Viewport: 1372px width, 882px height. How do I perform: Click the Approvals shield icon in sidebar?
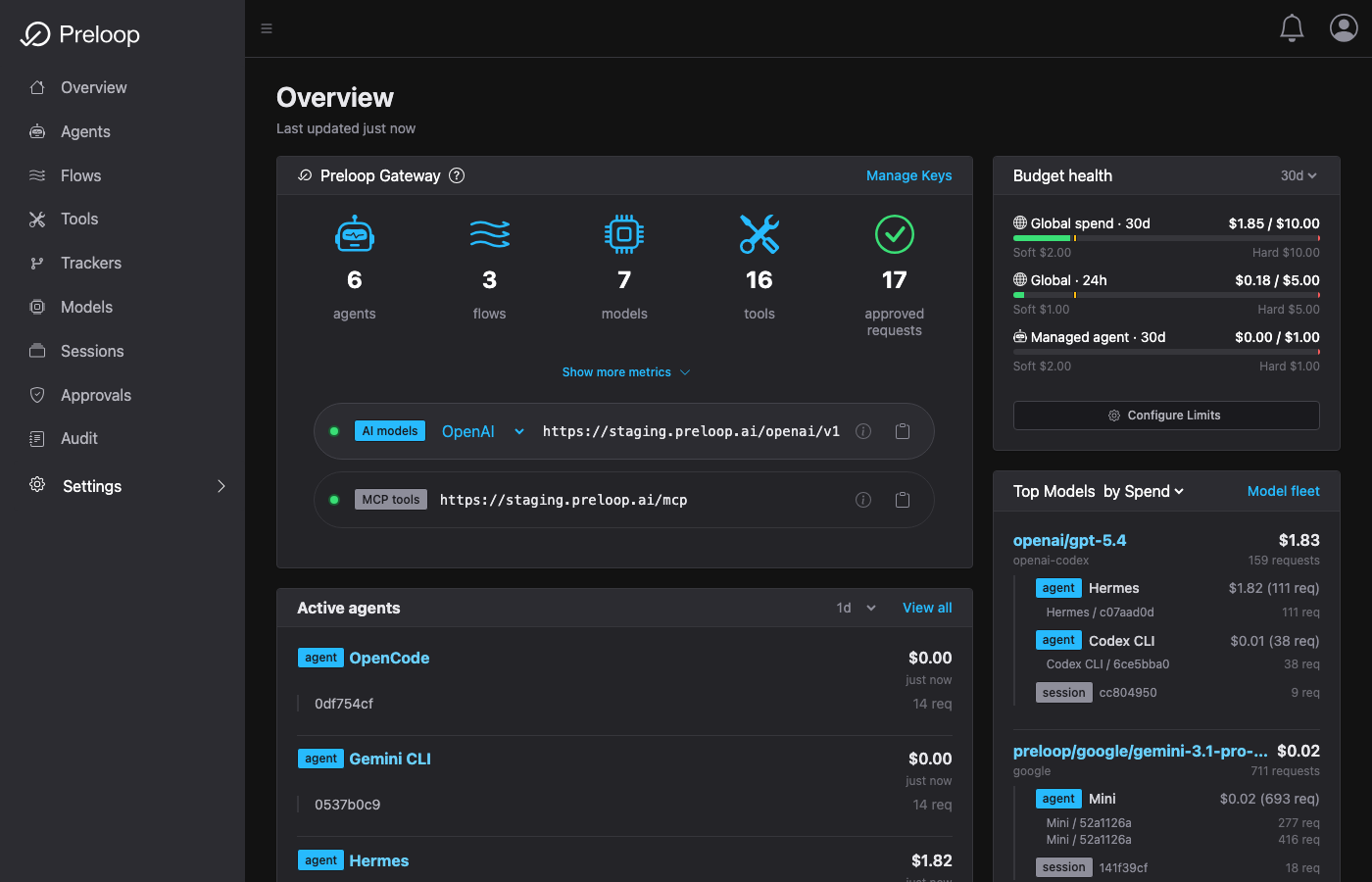[x=37, y=395]
